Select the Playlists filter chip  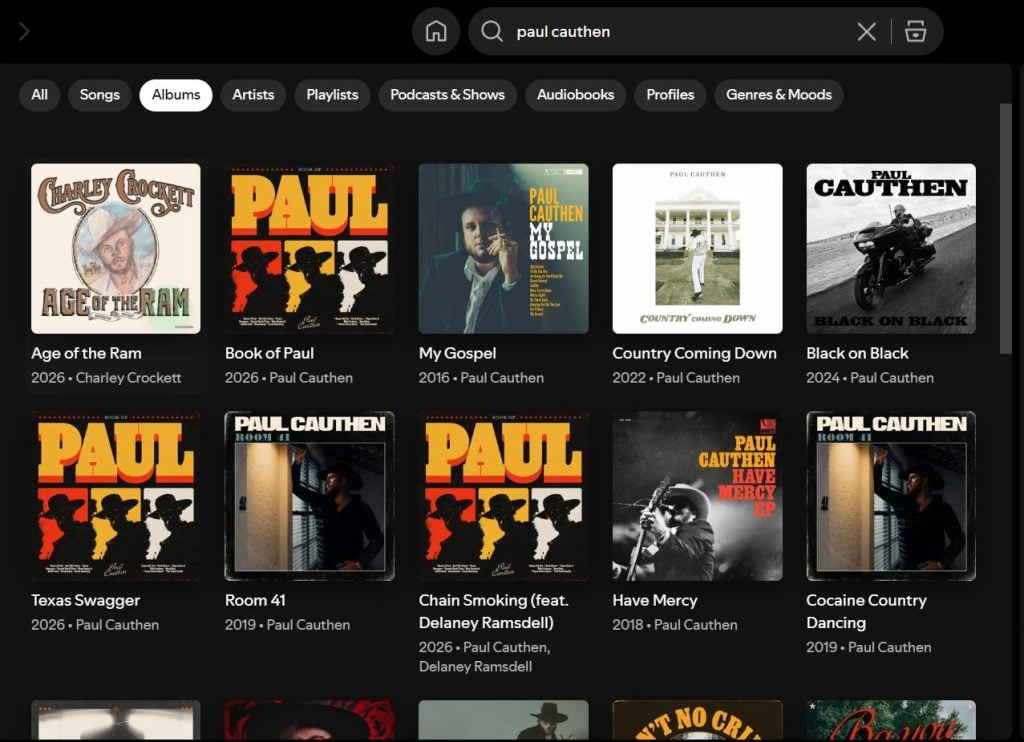tap(332, 95)
